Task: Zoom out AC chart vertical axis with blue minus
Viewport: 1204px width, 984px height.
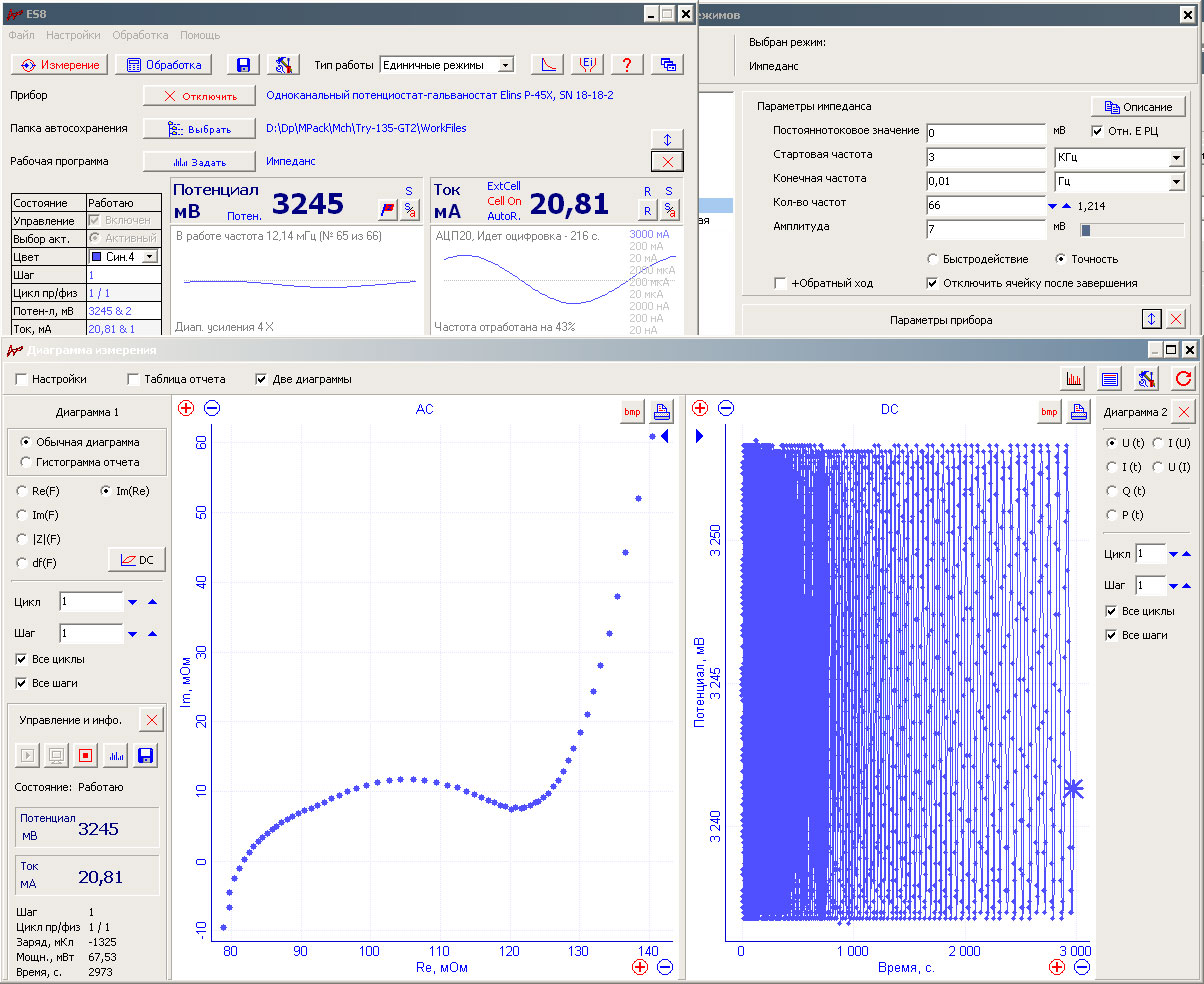Action: 212,408
